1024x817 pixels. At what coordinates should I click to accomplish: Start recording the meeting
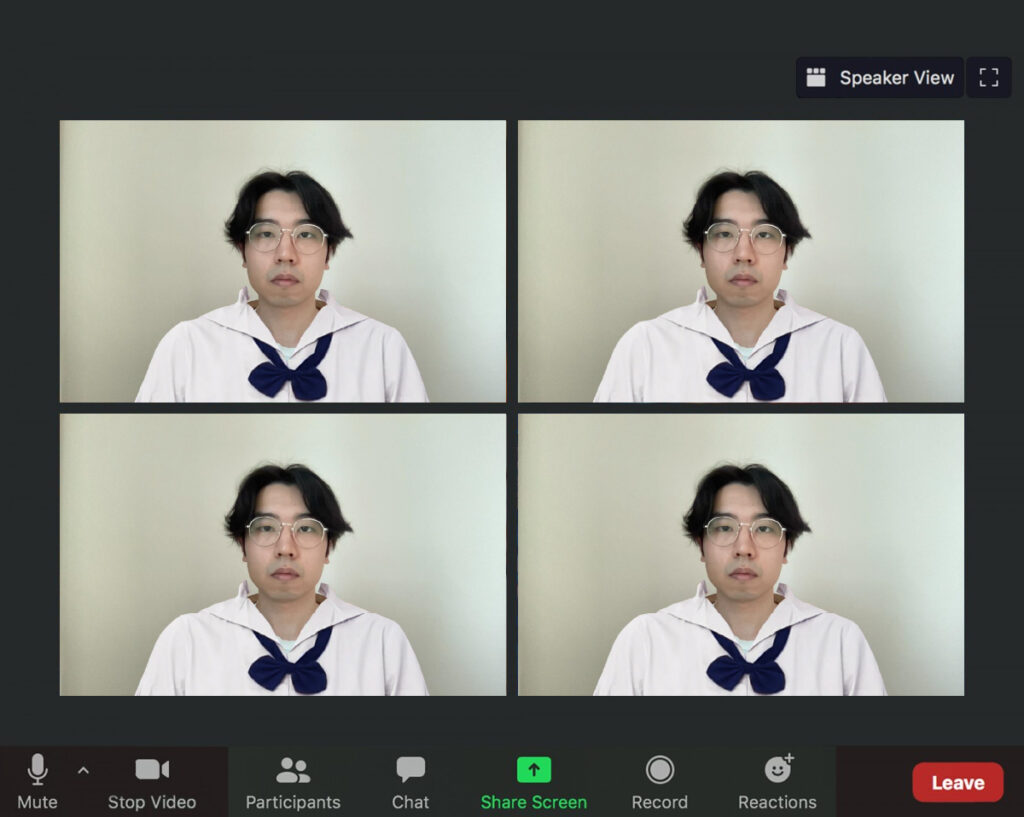pos(660,782)
